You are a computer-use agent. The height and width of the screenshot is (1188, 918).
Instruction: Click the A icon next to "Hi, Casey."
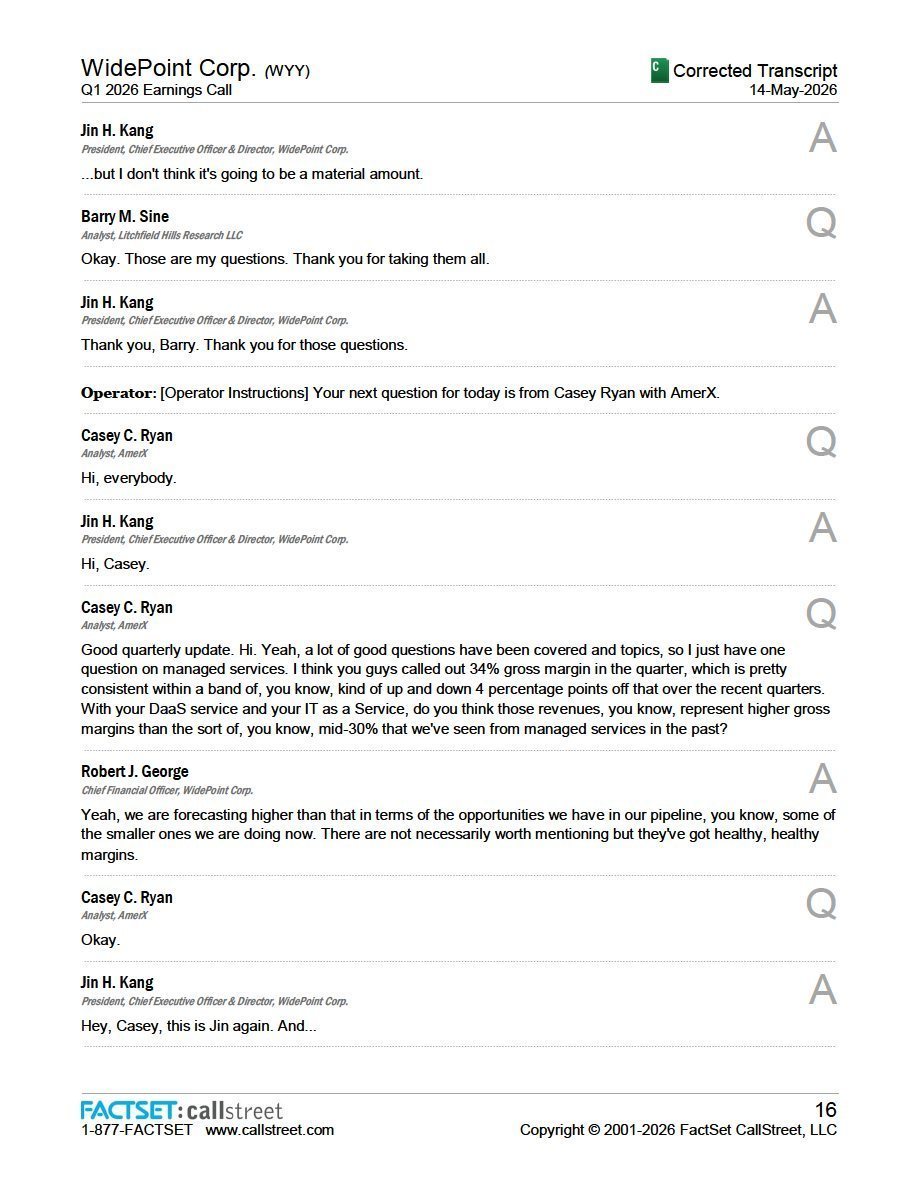tap(823, 528)
